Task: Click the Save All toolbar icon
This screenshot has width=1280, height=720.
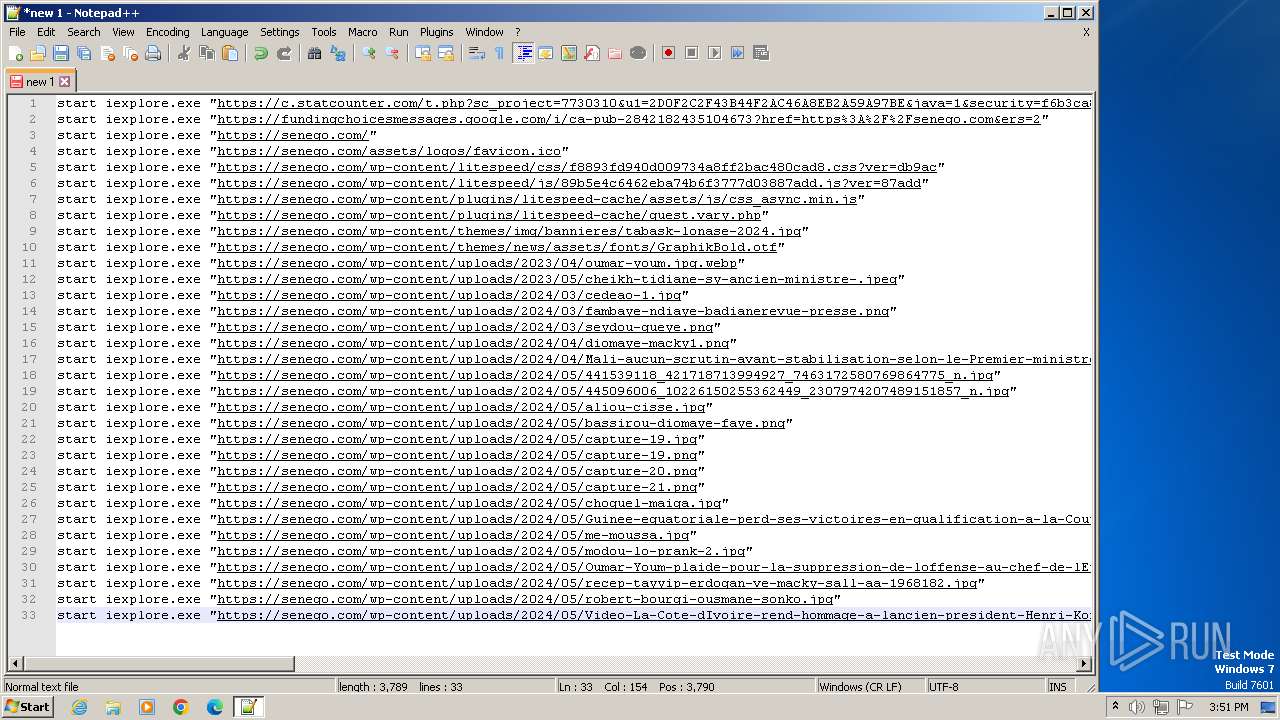Action: pos(84,53)
